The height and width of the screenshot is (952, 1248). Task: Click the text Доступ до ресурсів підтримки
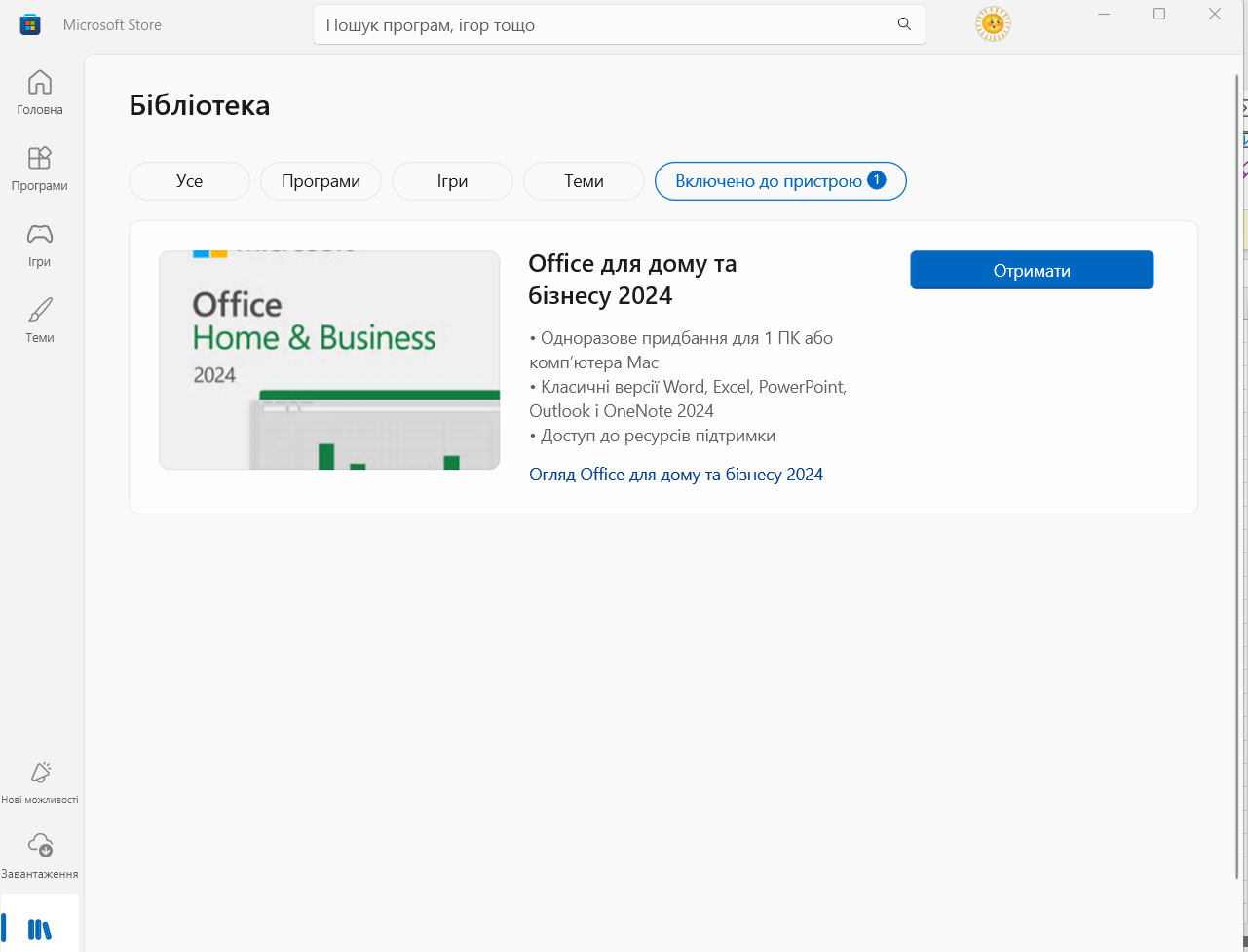pyautogui.click(x=658, y=436)
